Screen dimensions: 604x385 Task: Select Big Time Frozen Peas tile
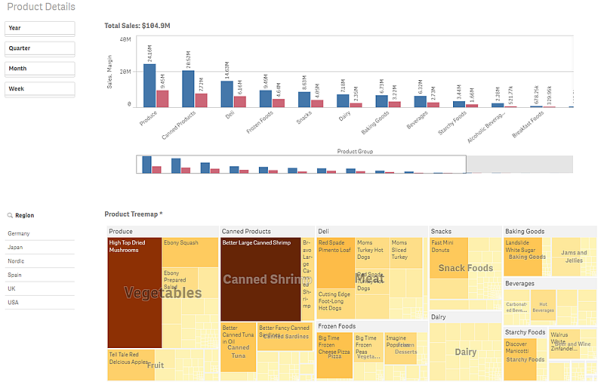click(368, 347)
